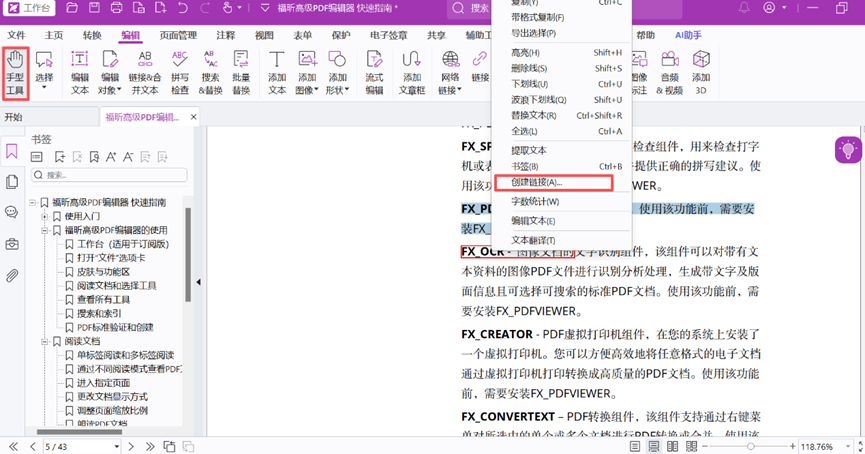Open the Pages panel in left sidebar
This screenshot has height=454, width=865.
click(x=12, y=182)
